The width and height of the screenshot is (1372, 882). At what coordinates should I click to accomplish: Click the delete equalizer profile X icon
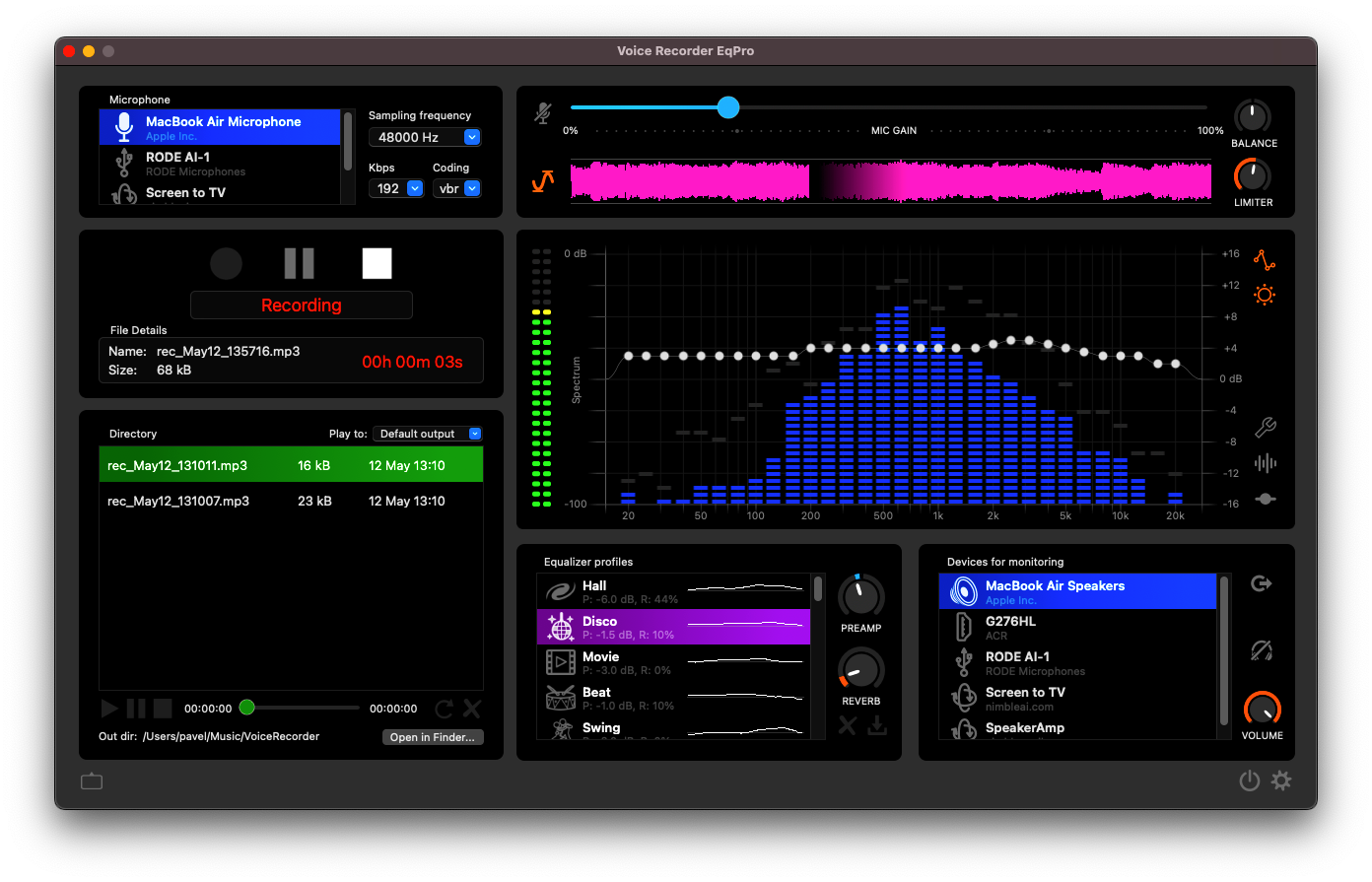tap(847, 726)
